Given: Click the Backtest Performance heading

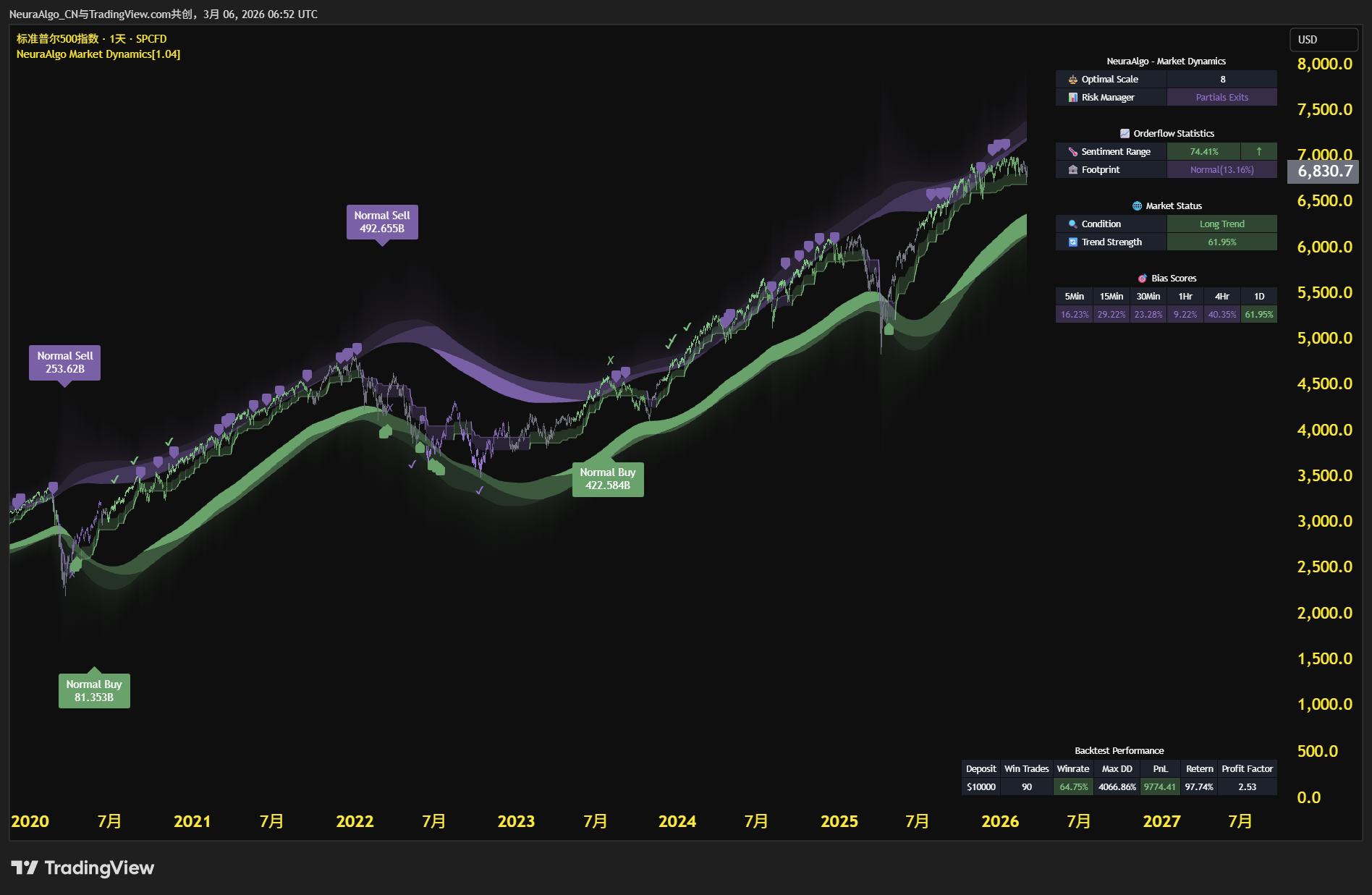Looking at the screenshot, I should pyautogui.click(x=1119, y=751).
